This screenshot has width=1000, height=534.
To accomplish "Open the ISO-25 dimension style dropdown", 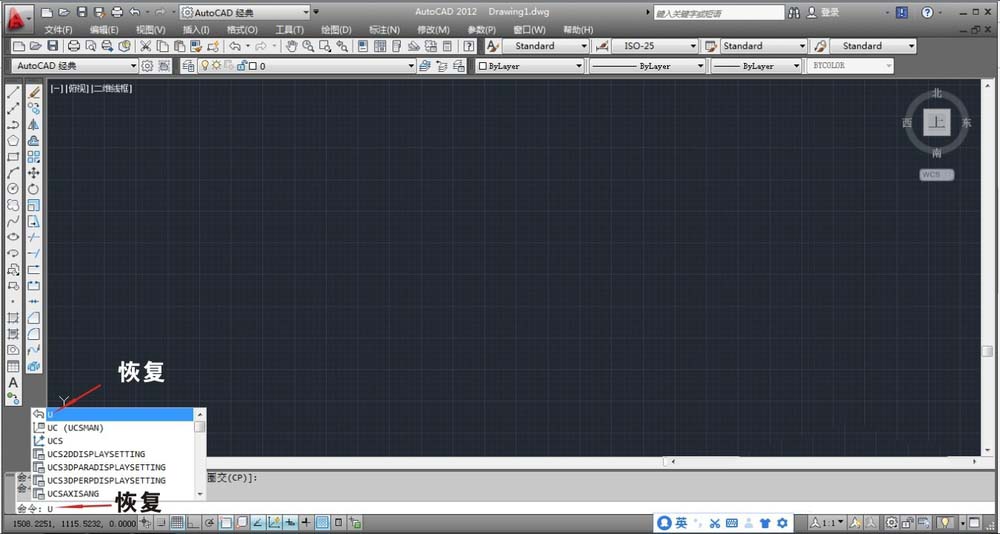I will (655, 46).
